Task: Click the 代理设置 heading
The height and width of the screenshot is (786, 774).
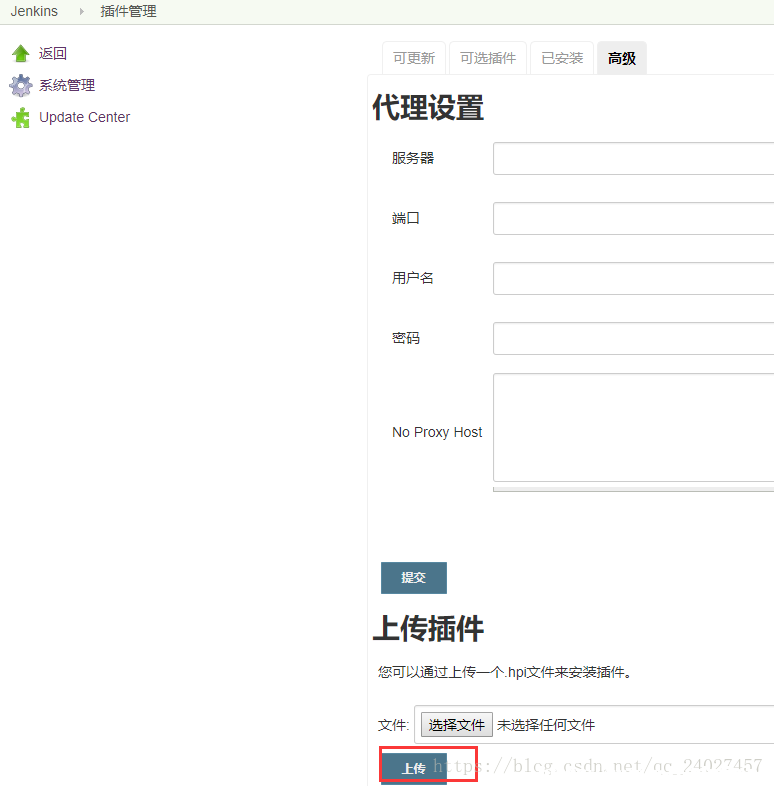Action: coord(428,107)
